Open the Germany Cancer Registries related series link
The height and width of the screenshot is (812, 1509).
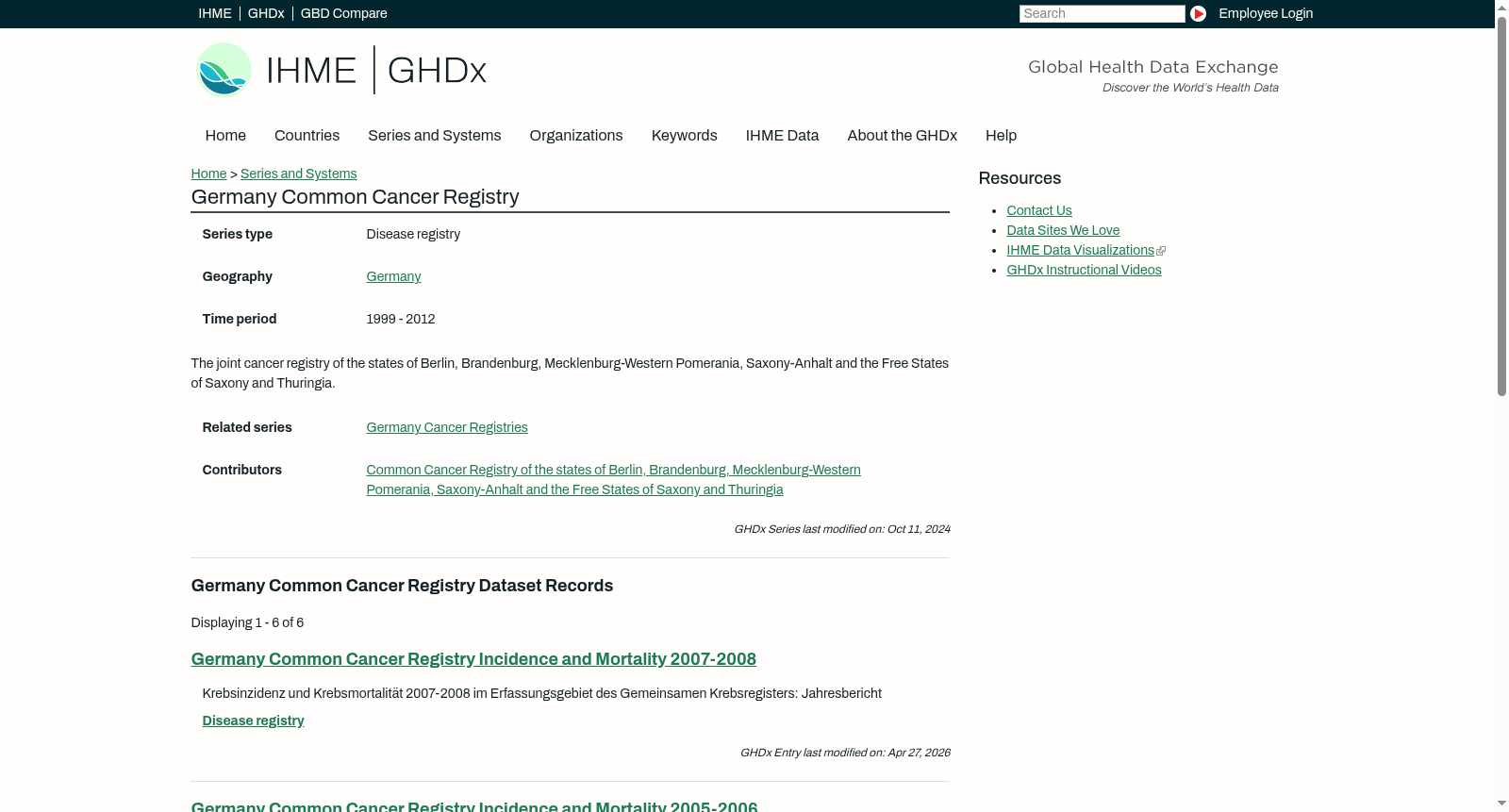(x=447, y=427)
